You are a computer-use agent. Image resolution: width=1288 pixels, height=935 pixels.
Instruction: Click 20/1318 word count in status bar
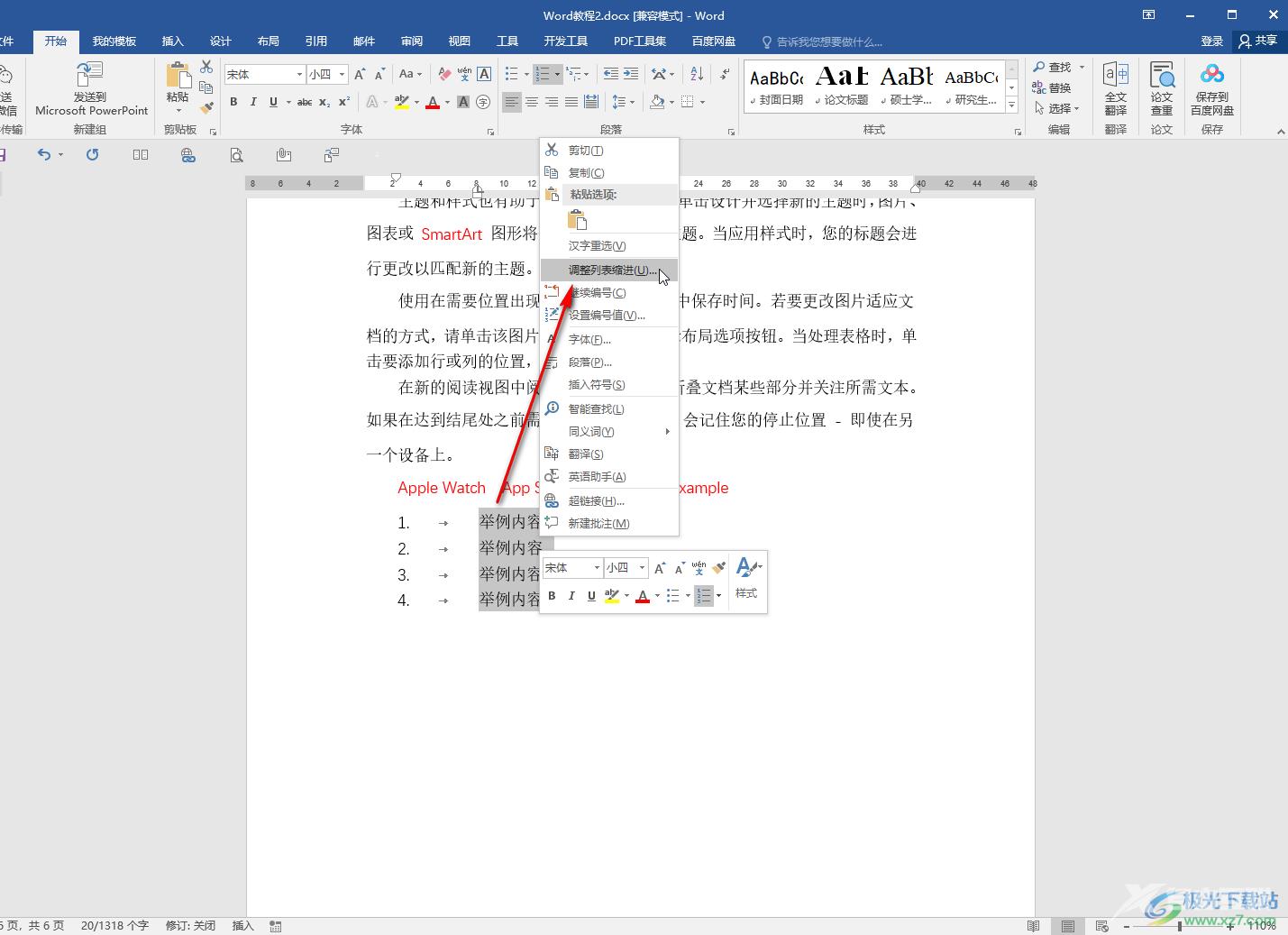114,926
